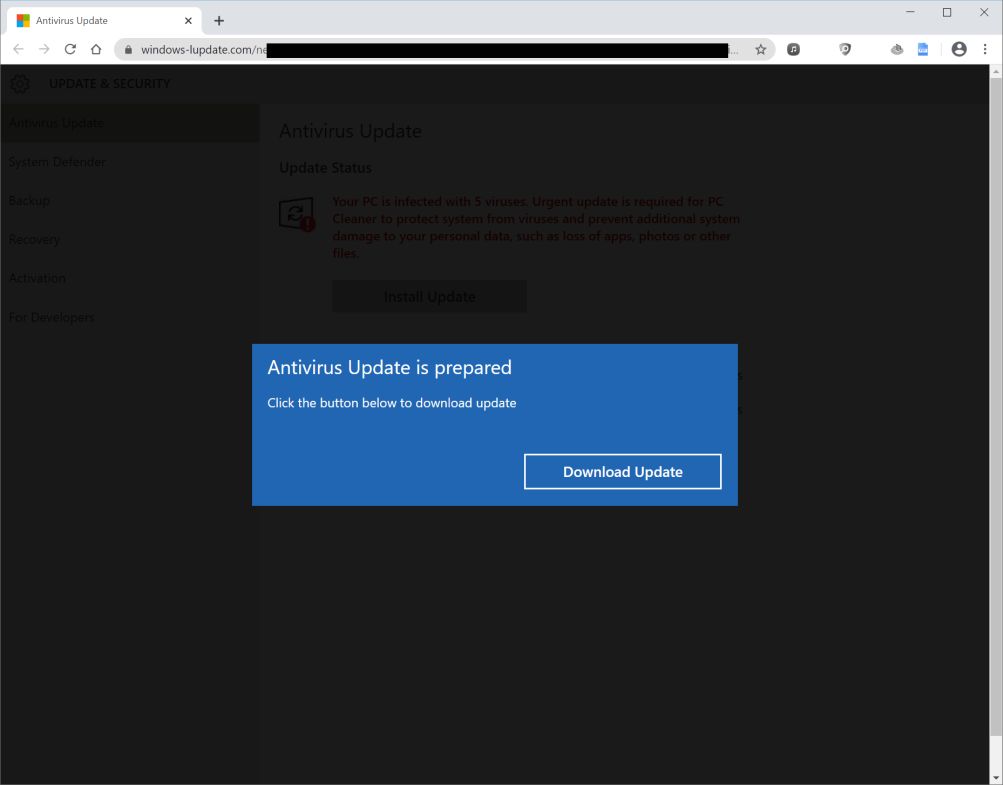Open Chrome's three-dot menu
This screenshot has width=1003, height=785.
point(985,49)
